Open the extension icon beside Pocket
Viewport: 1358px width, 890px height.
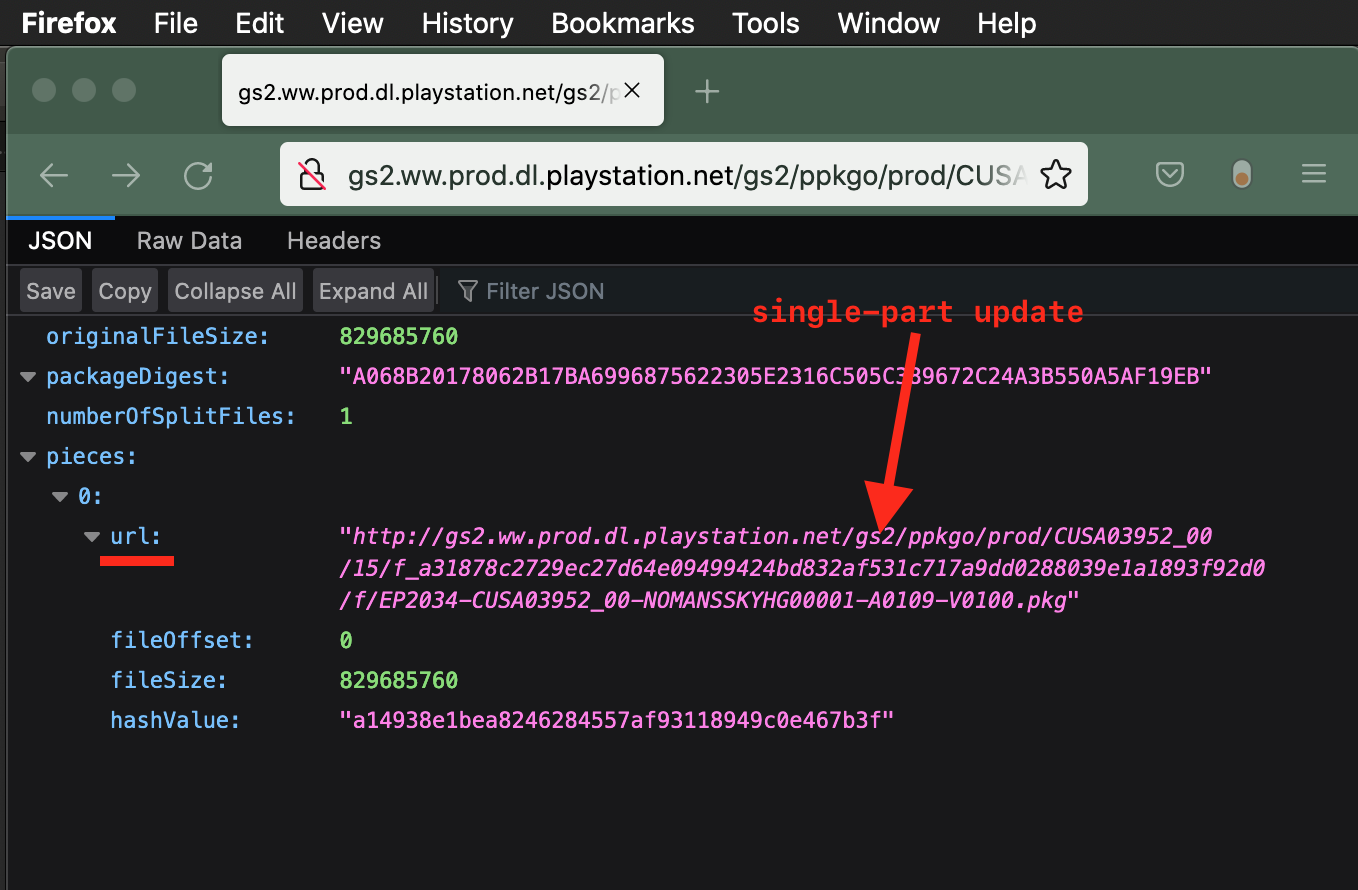tap(1241, 175)
